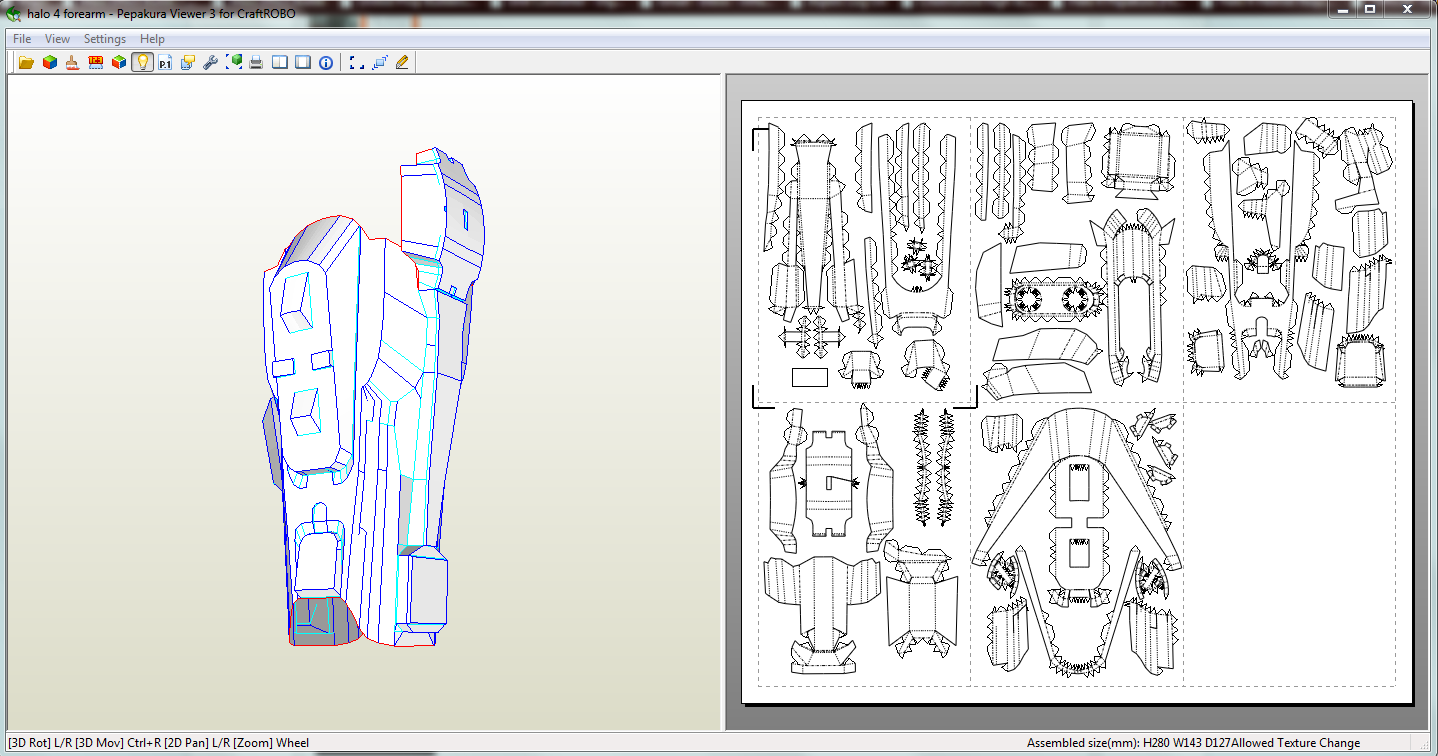Toggle the light bulb lighting button
Viewport: 1438px width, 756px height.
coord(142,62)
